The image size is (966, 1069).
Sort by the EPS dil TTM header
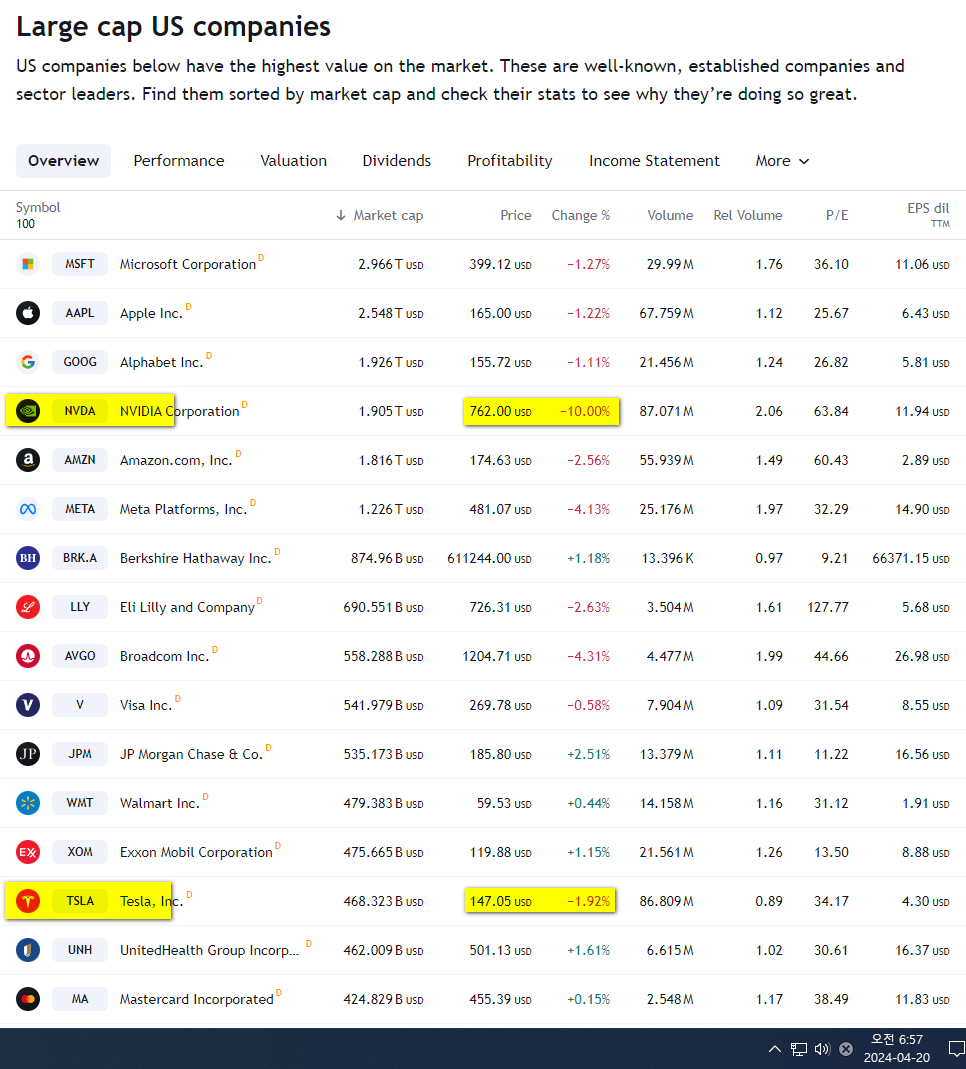click(928, 215)
